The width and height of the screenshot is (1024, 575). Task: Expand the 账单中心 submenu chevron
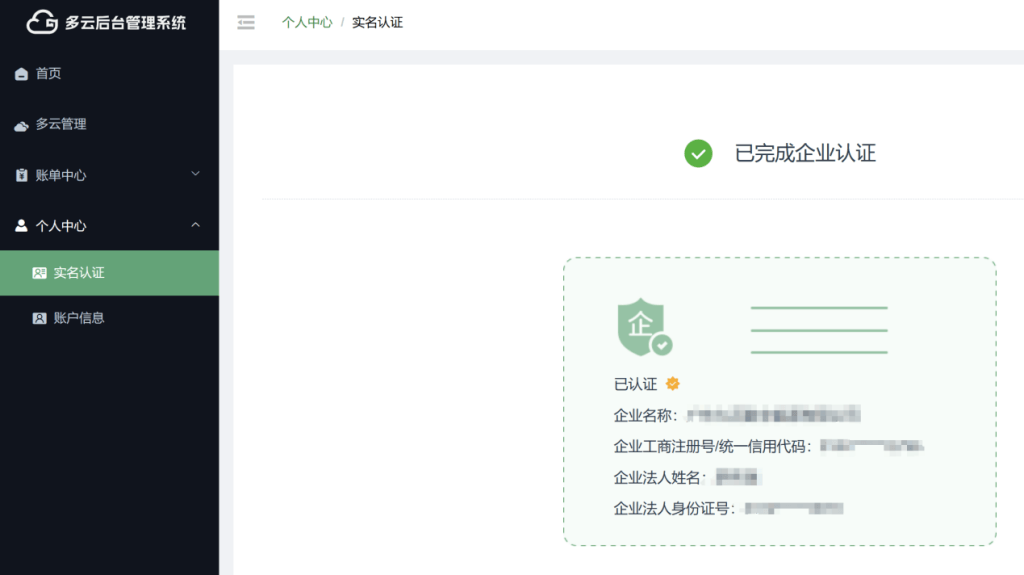(196, 174)
